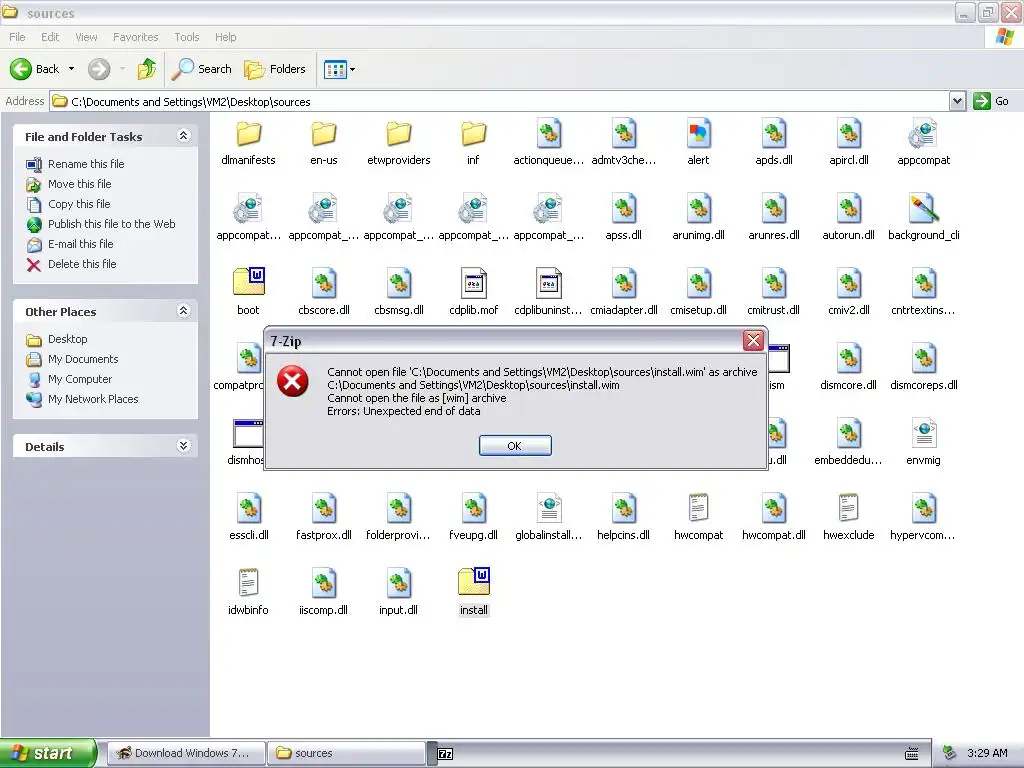The image size is (1024, 768).
Task: Collapse the File and Folder Tasks panel
Action: point(184,135)
